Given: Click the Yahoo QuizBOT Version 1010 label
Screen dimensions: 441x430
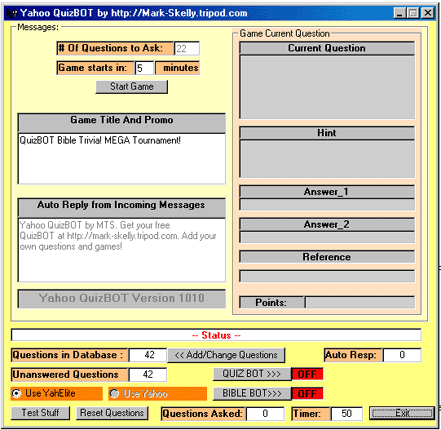Looking at the screenshot, I should pyautogui.click(x=122, y=298).
